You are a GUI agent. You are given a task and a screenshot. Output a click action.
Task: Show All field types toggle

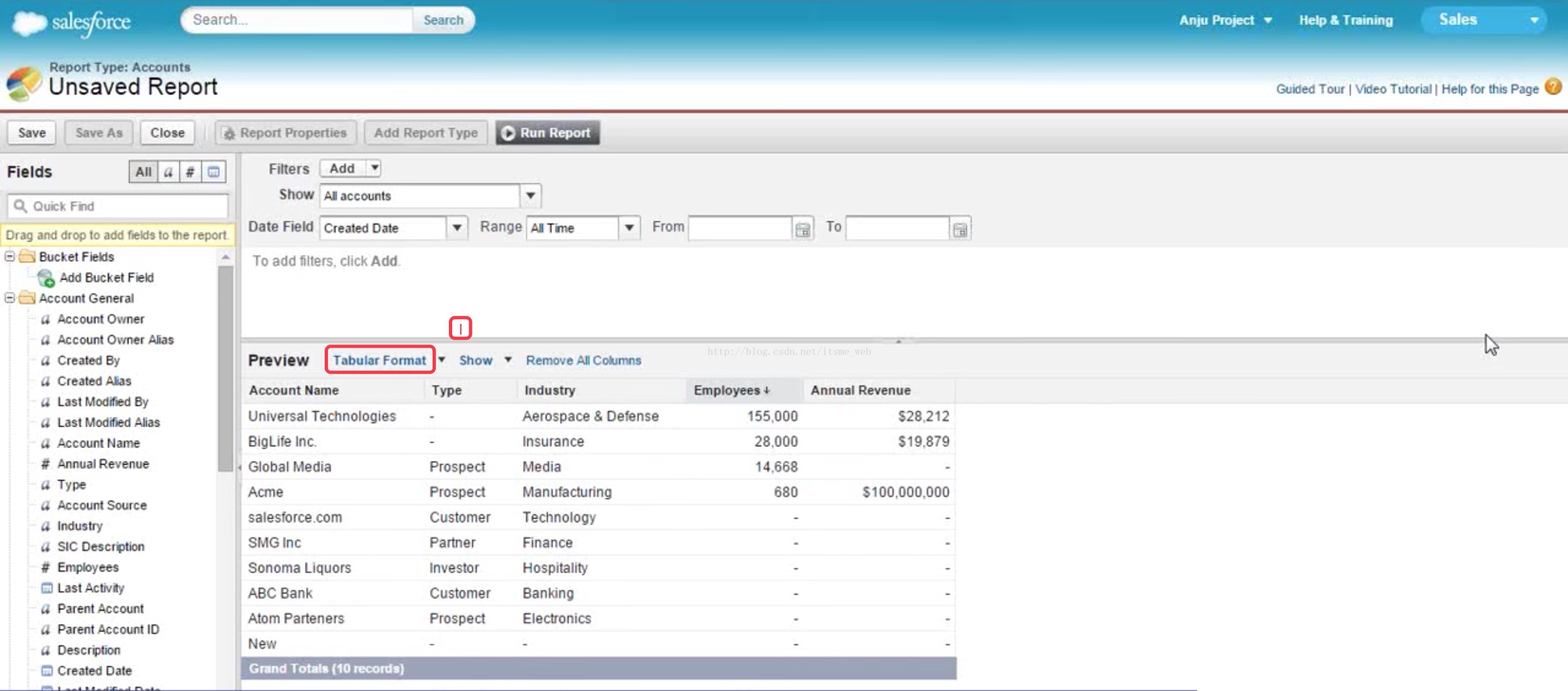(143, 172)
